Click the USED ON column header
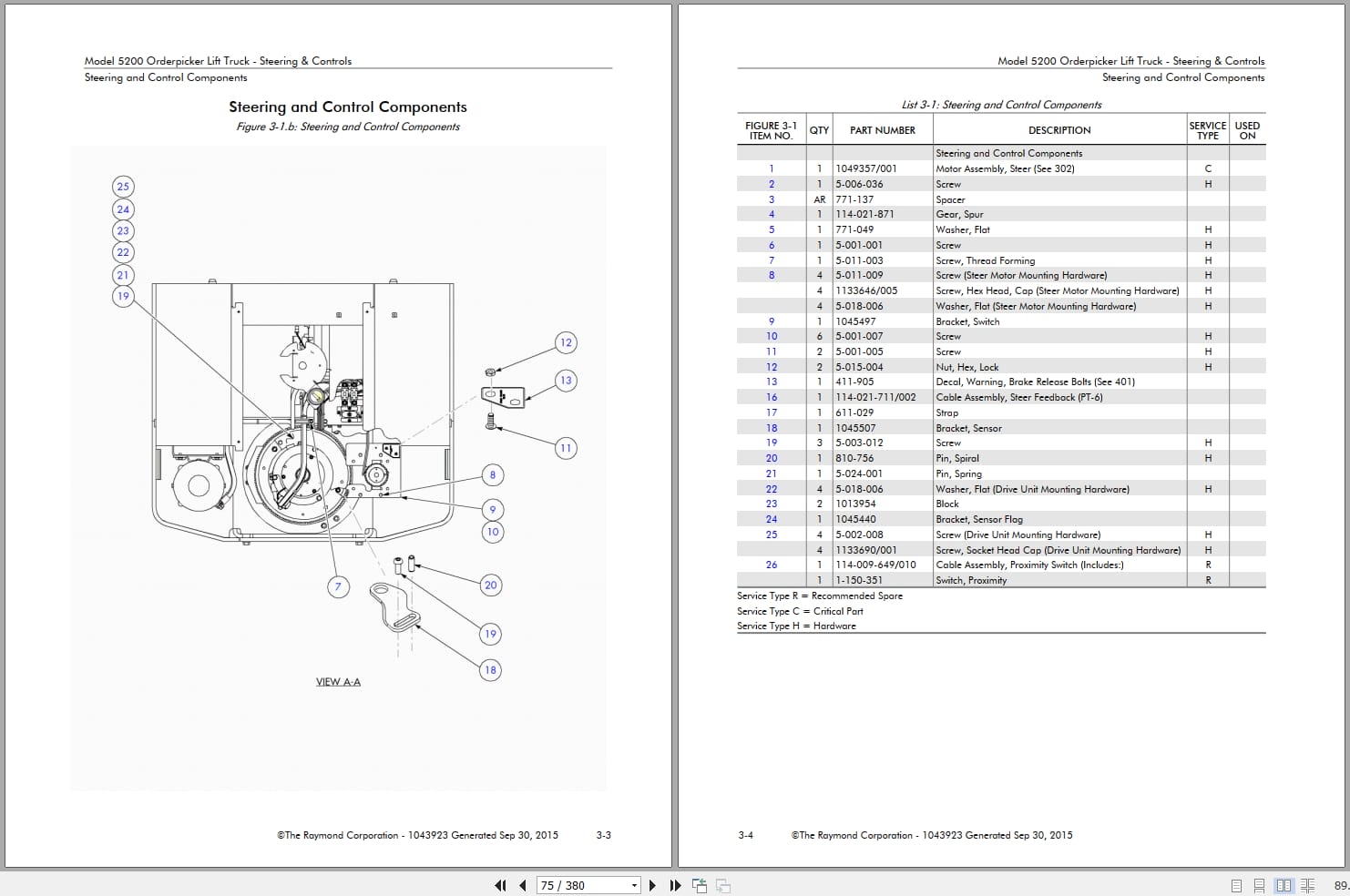1350x896 pixels. [1247, 130]
